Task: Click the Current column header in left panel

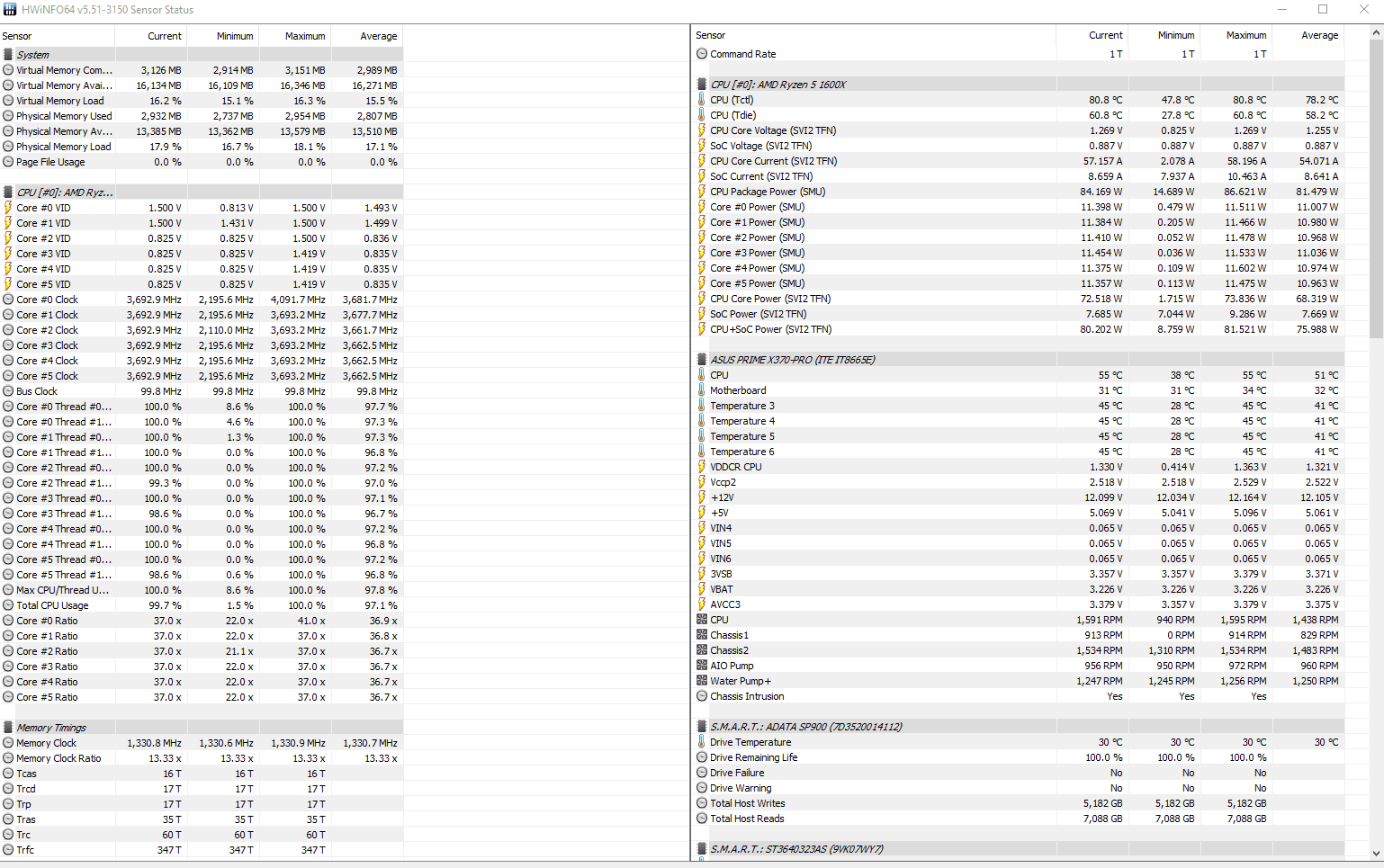Action: point(151,36)
